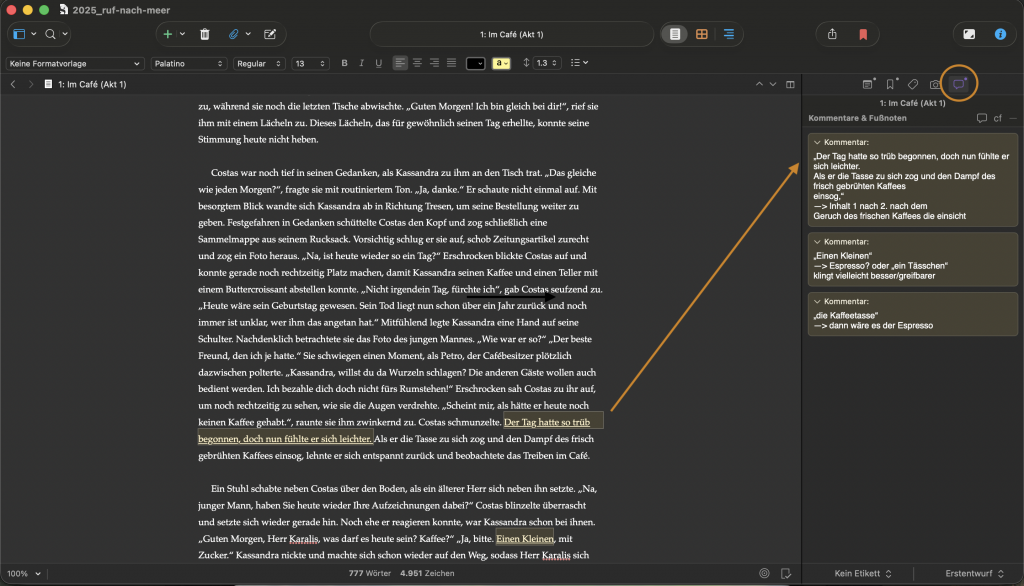Open the document title field showing 1: Im Café

pyautogui.click(x=511, y=33)
